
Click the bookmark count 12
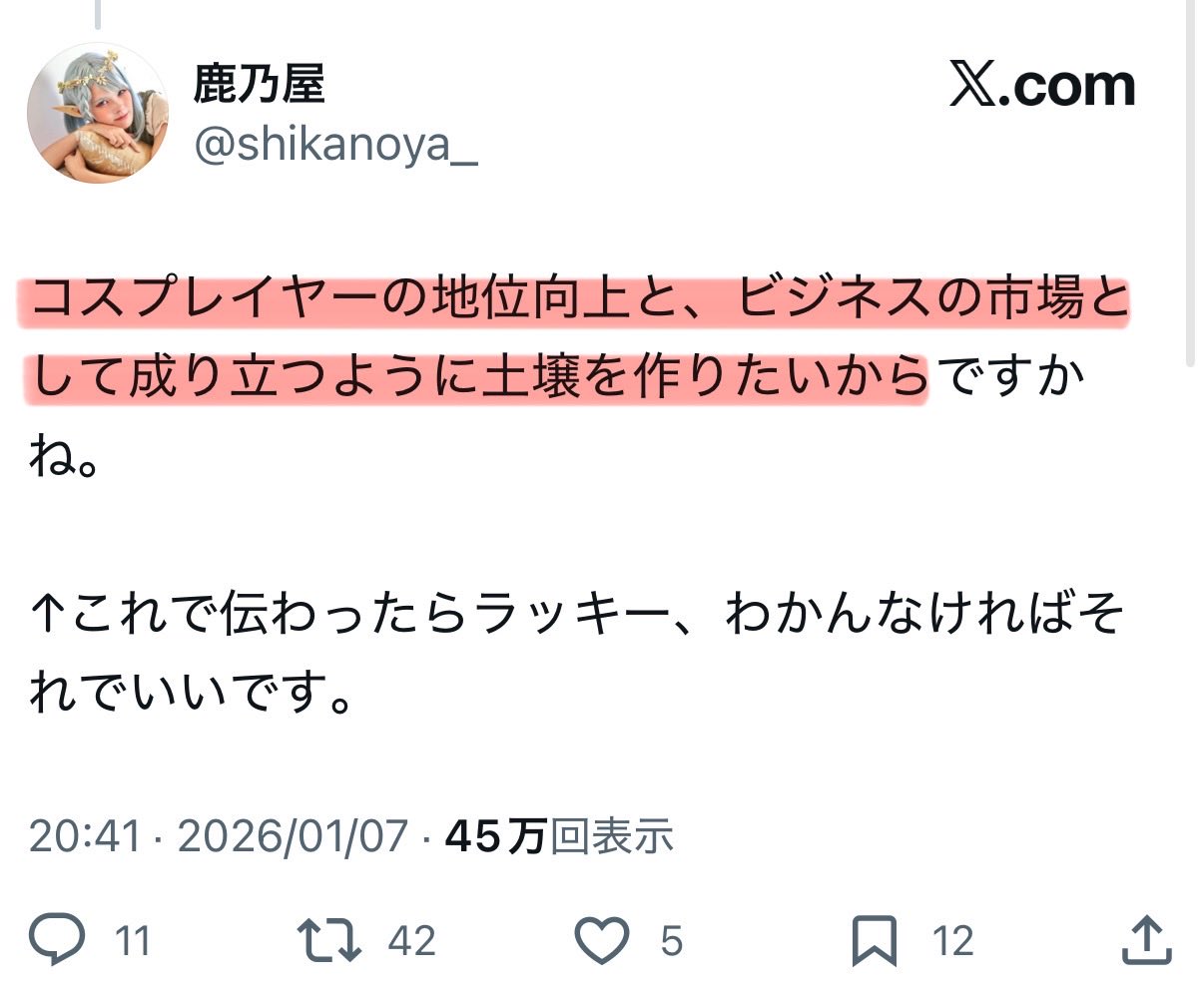[x=952, y=941]
